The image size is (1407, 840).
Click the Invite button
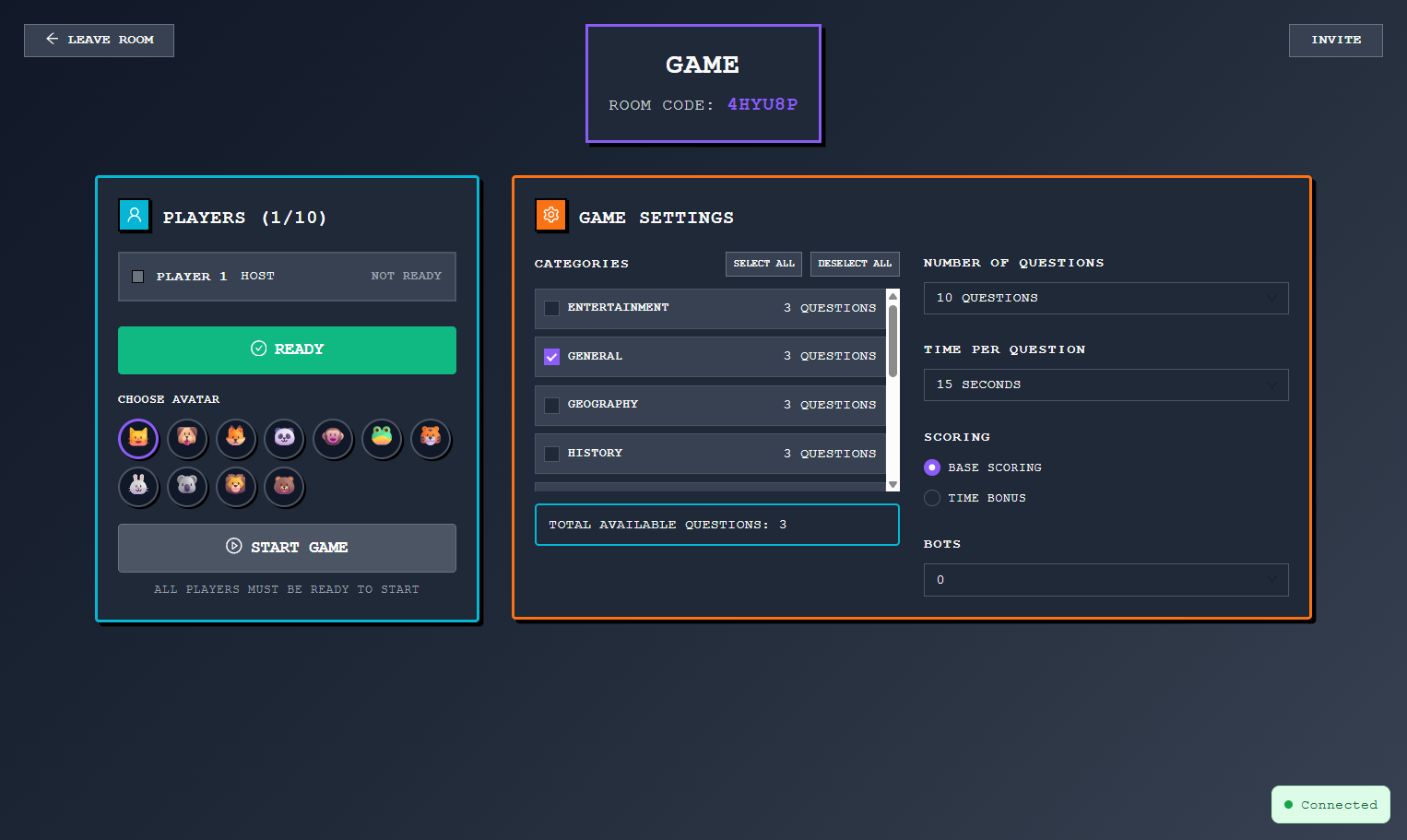coord(1335,40)
